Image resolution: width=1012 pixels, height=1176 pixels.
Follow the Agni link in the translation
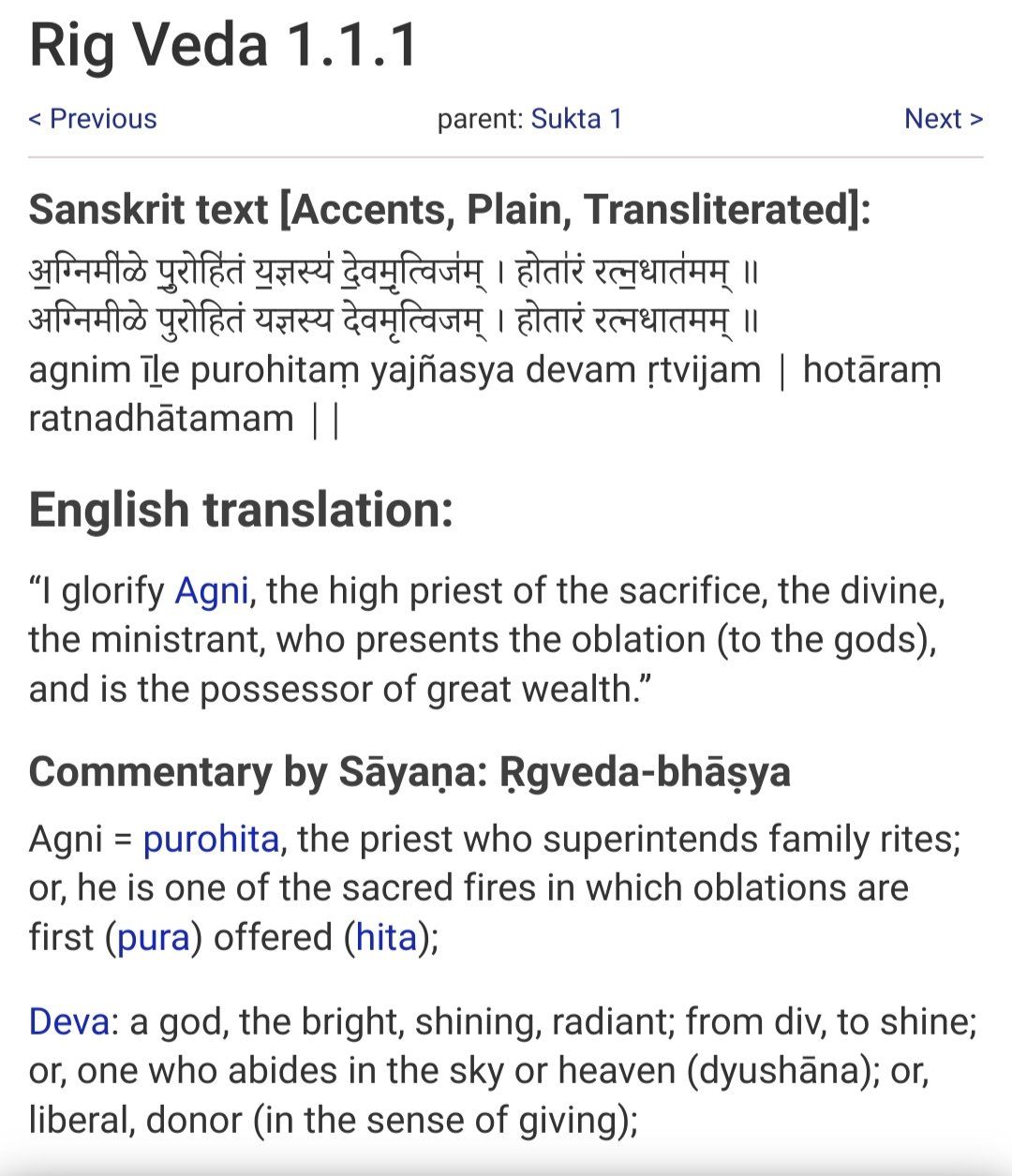click(x=212, y=591)
